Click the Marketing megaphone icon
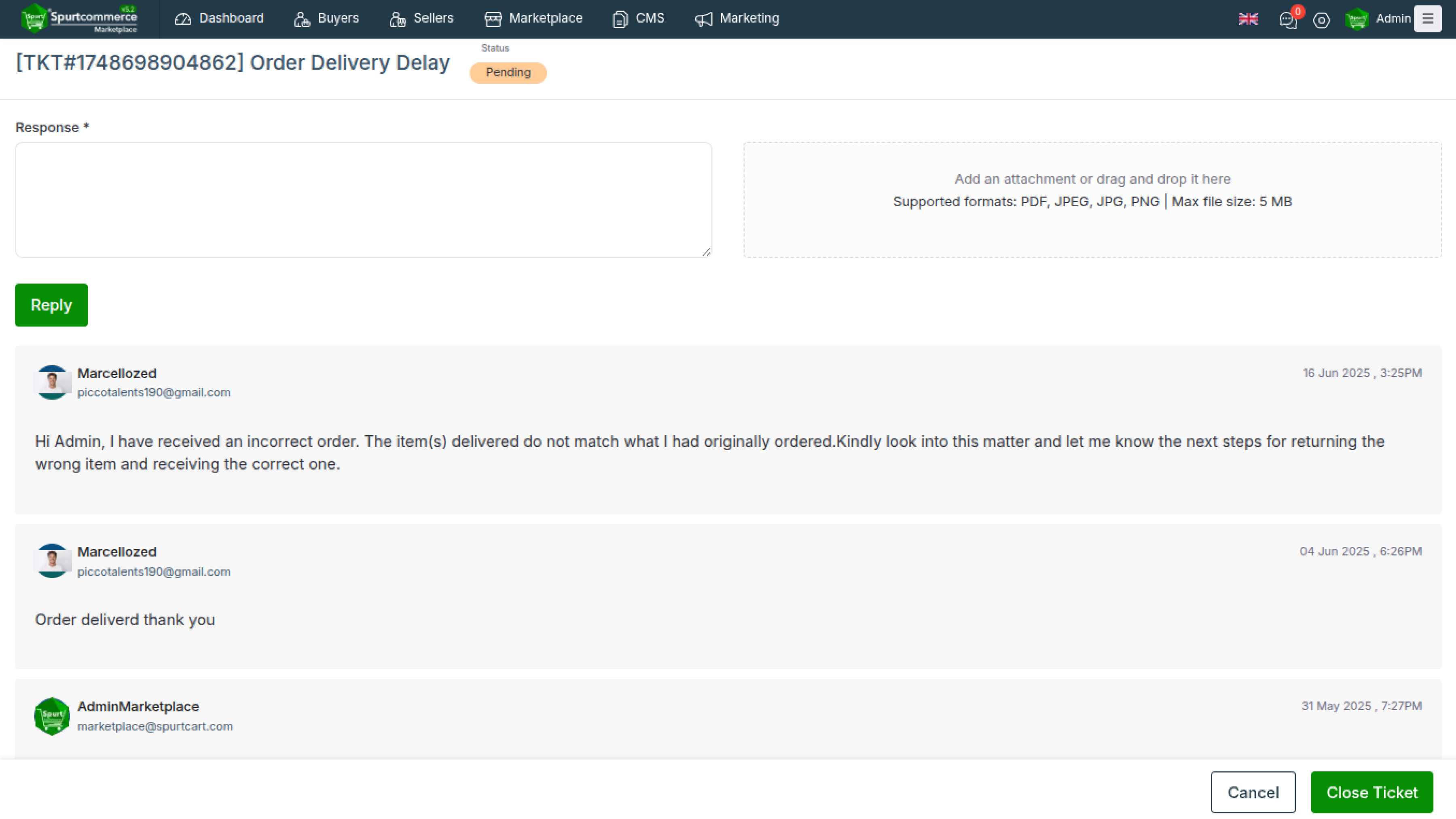This screenshot has width=1456, height=819. (704, 19)
